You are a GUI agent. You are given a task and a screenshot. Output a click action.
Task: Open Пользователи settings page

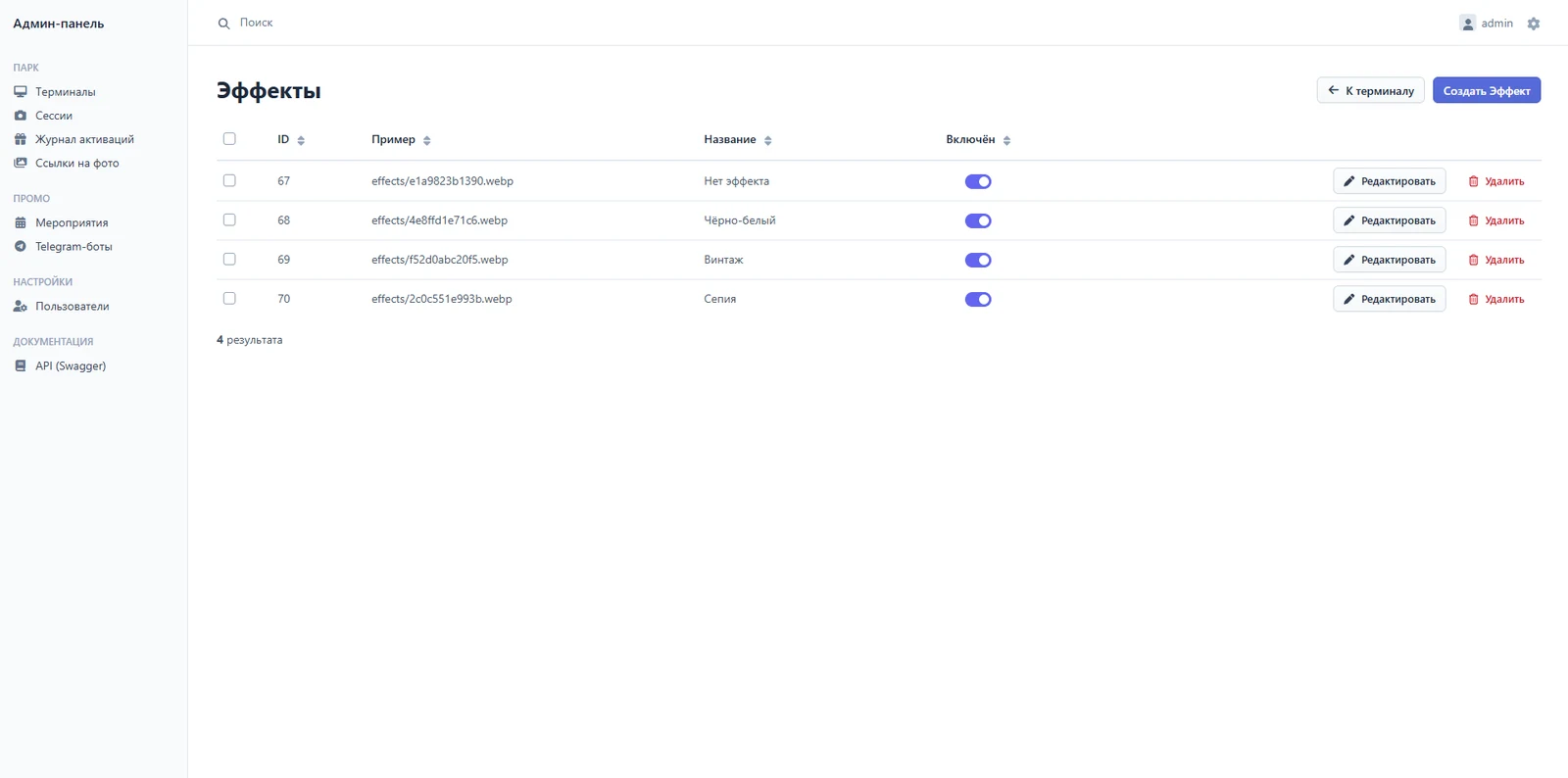[73, 306]
